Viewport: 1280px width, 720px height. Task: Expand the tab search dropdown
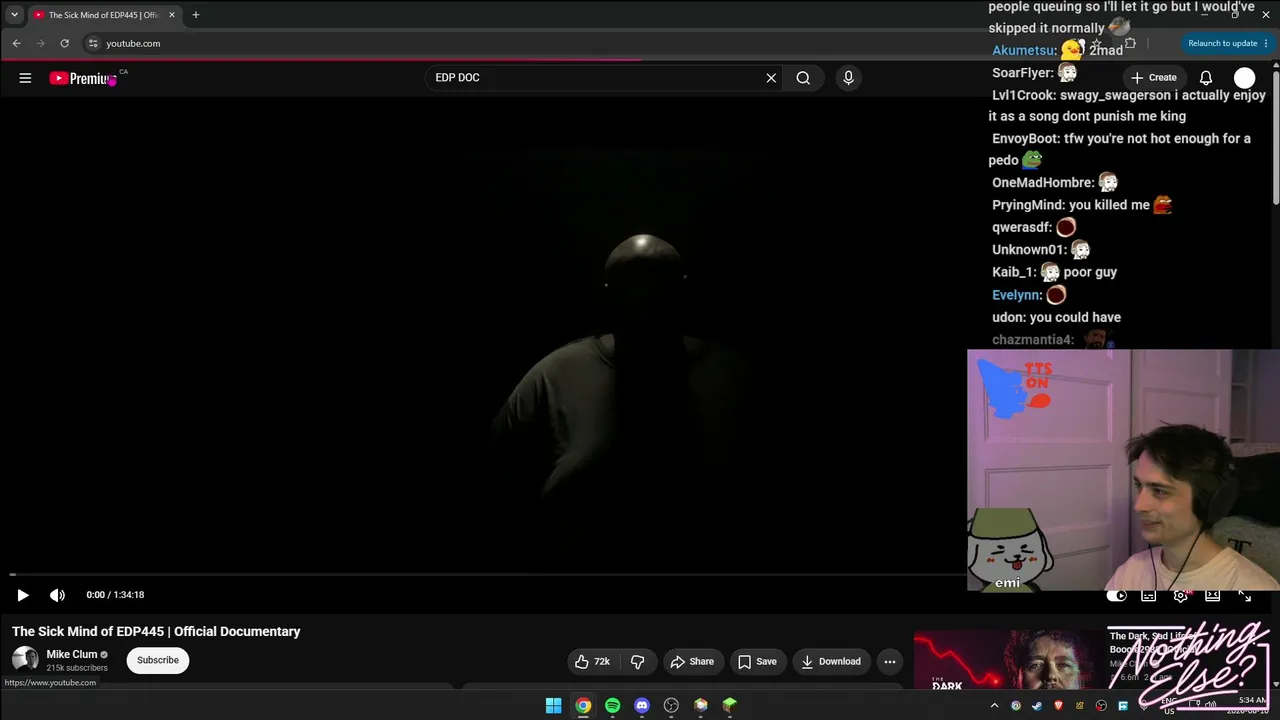coord(14,15)
